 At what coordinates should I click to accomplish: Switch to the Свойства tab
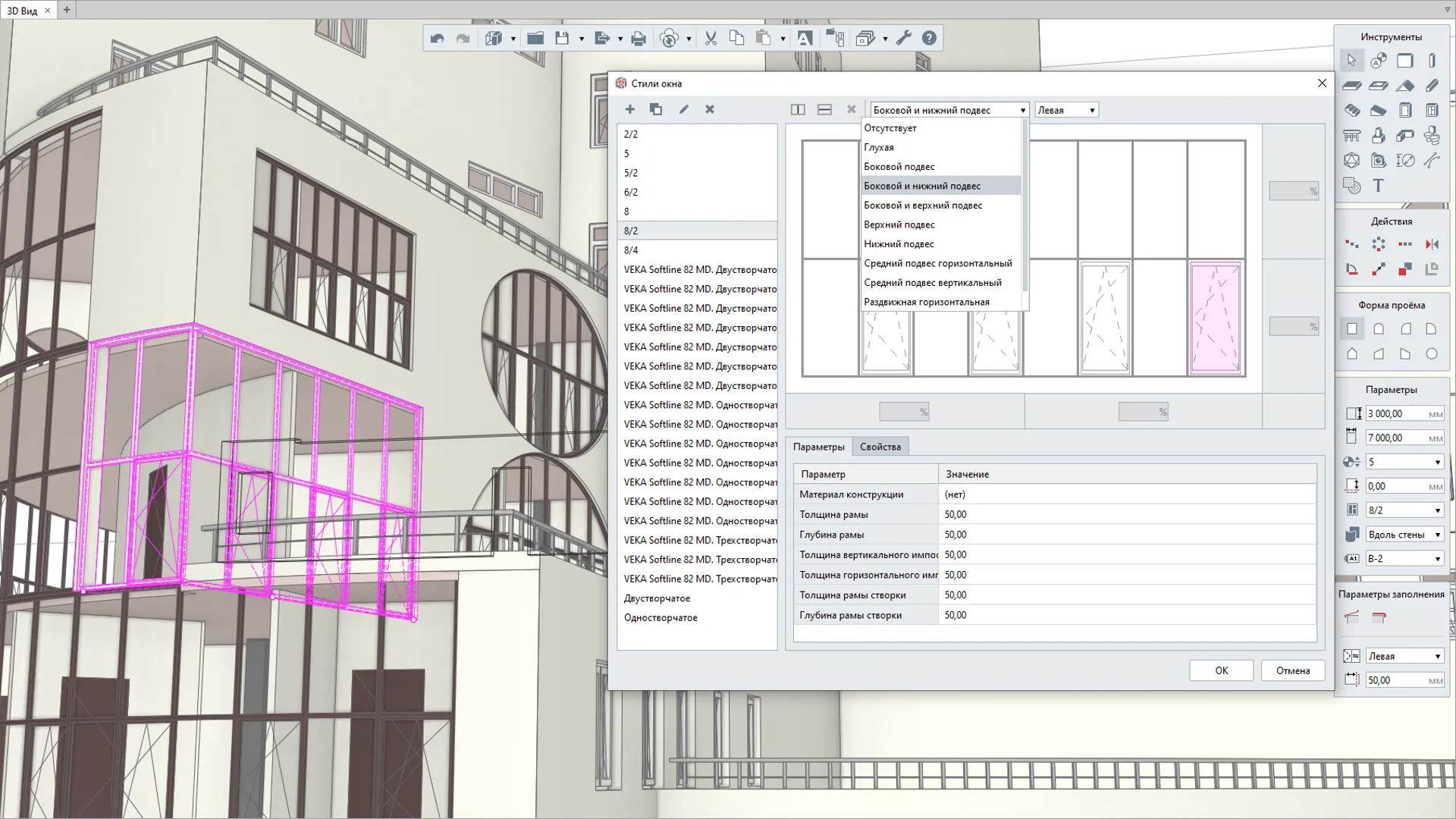880,447
